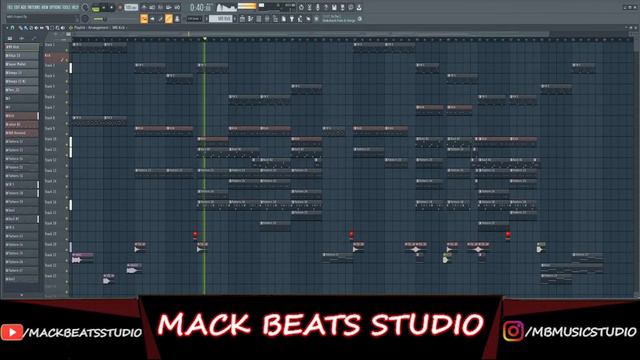Click the question mark help icon

coord(326,7)
